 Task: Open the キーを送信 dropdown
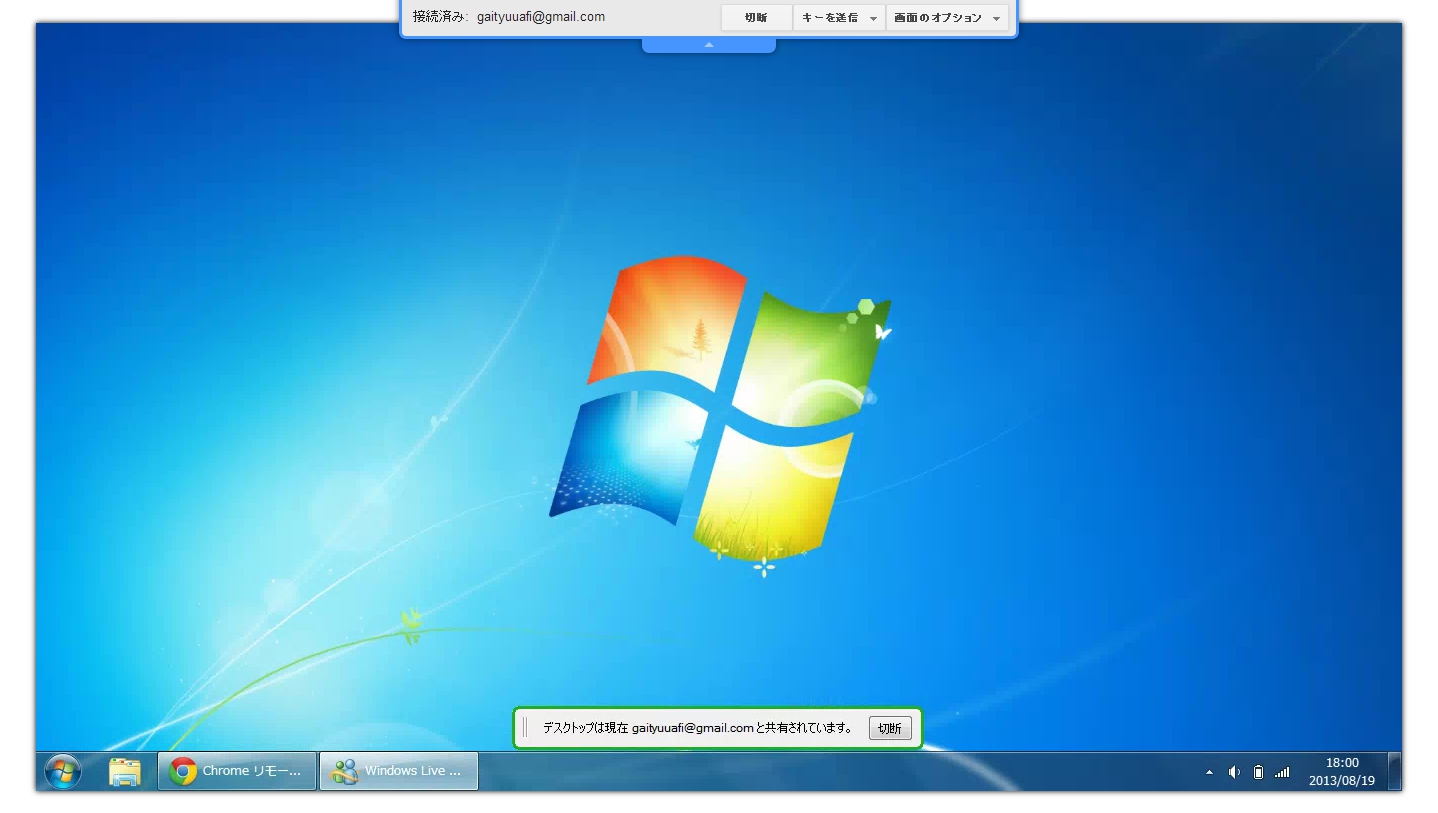839,18
